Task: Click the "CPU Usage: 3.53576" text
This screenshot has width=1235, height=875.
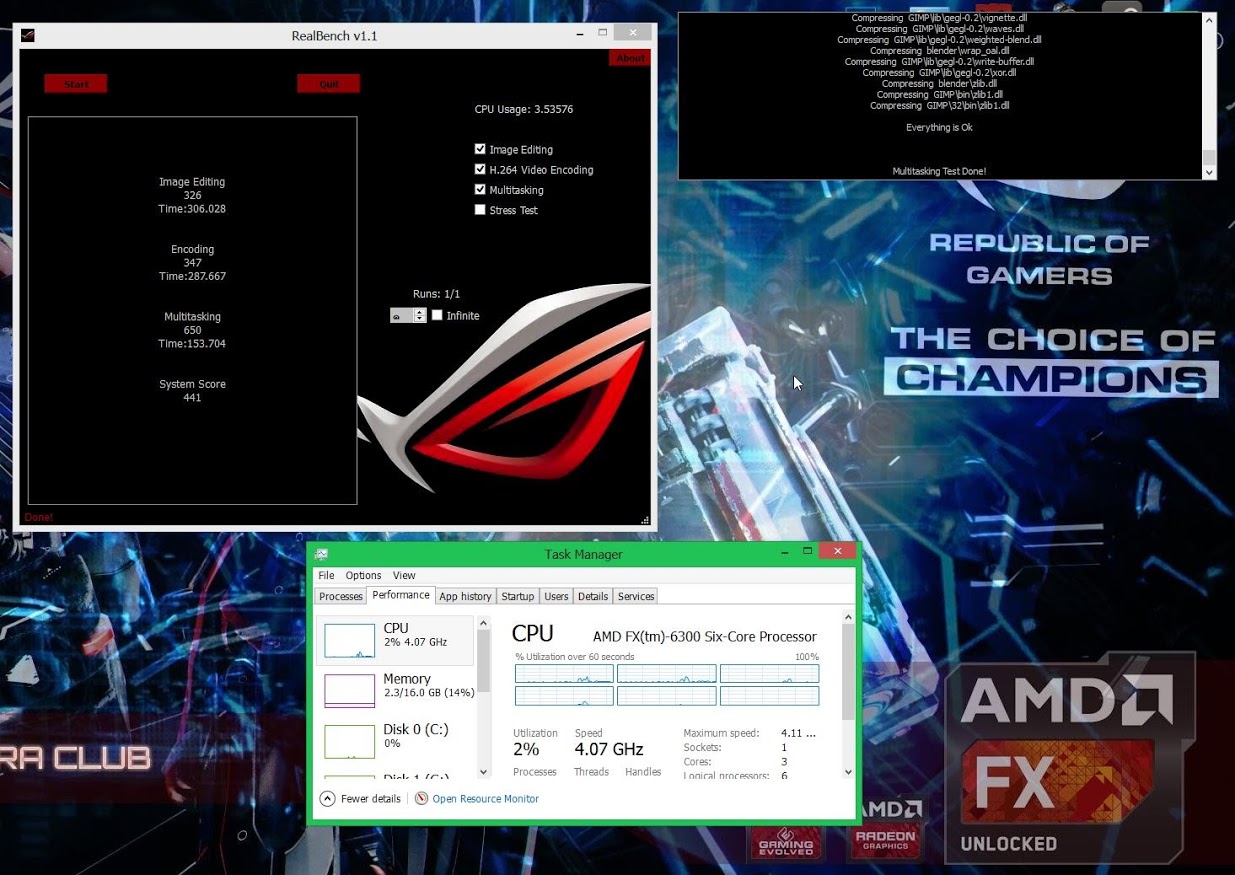Action: click(524, 109)
